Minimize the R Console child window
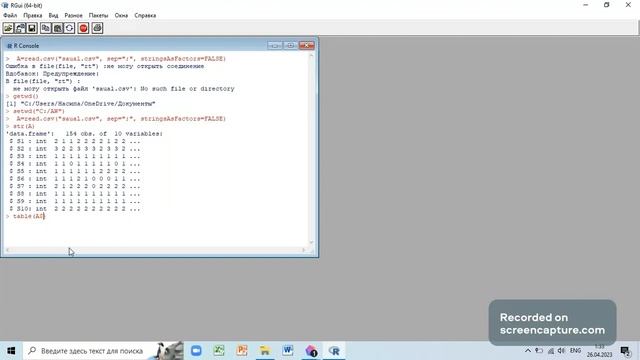Screen dimensions: 640x360 point(275,45)
